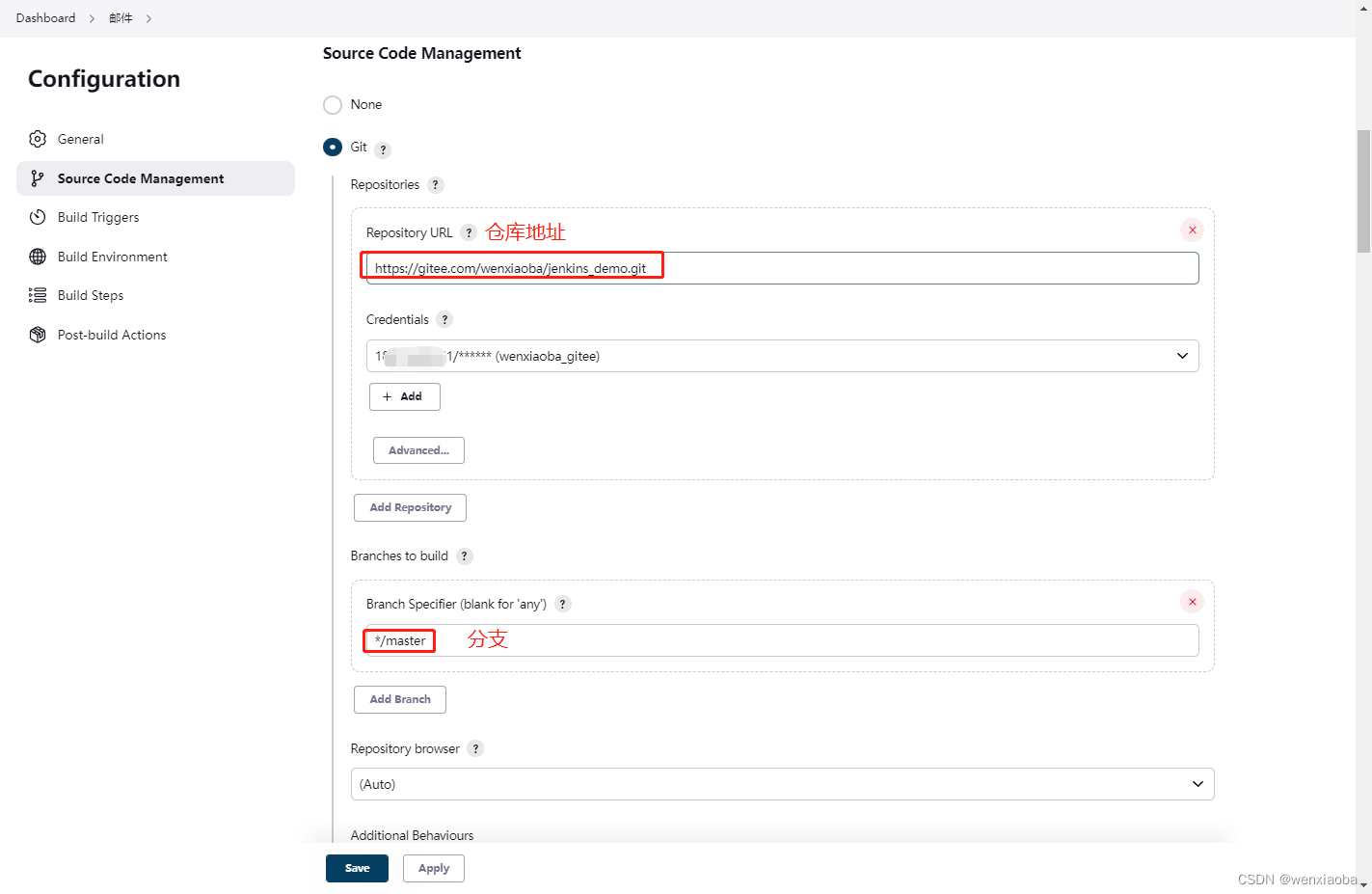
Task: Click the page vertical scrollbar
Action: pyautogui.click(x=1363, y=191)
